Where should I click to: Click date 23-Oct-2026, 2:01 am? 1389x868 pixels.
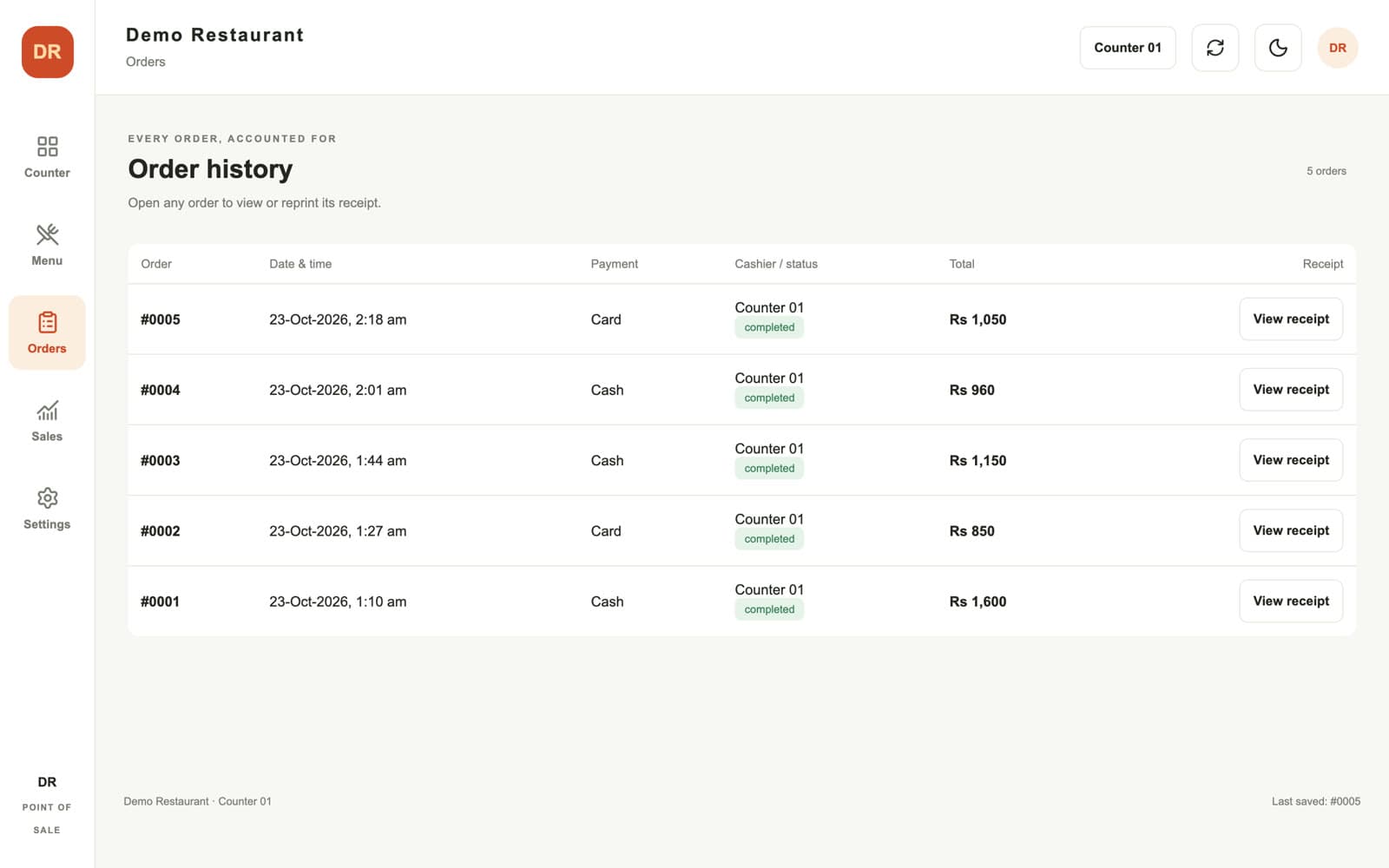pyautogui.click(x=338, y=390)
